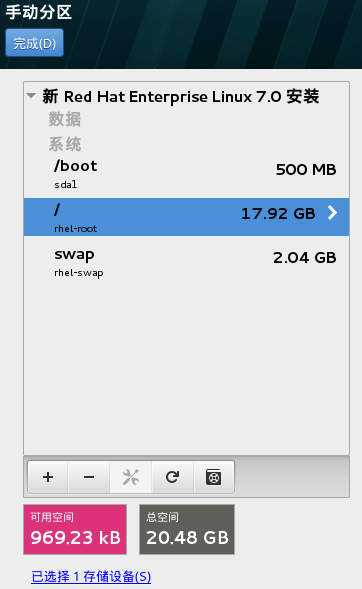The height and width of the screenshot is (589, 362).
Task: Click the 数据 section label
Action: (65, 120)
